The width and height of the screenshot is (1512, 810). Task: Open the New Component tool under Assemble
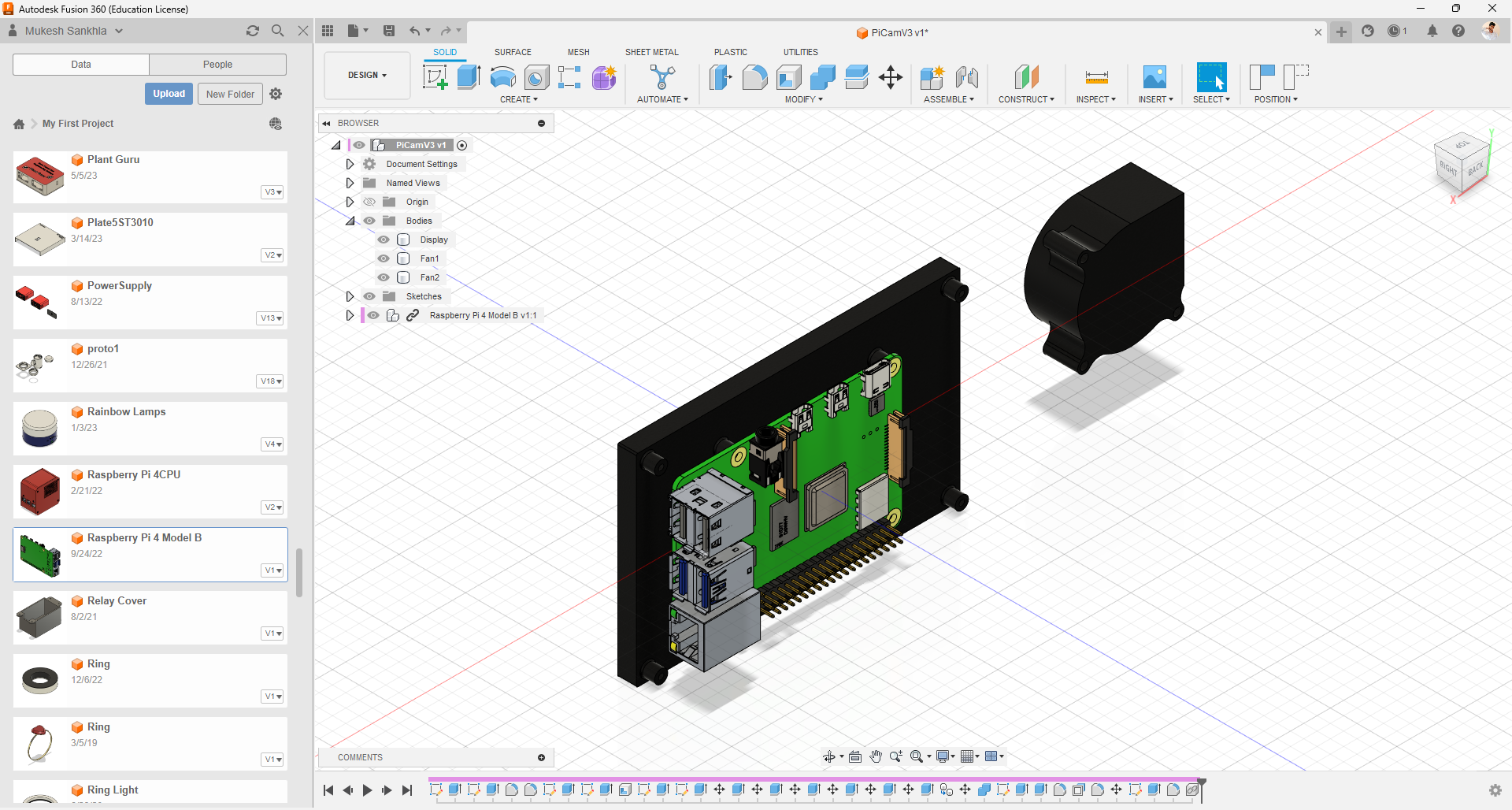pos(932,76)
